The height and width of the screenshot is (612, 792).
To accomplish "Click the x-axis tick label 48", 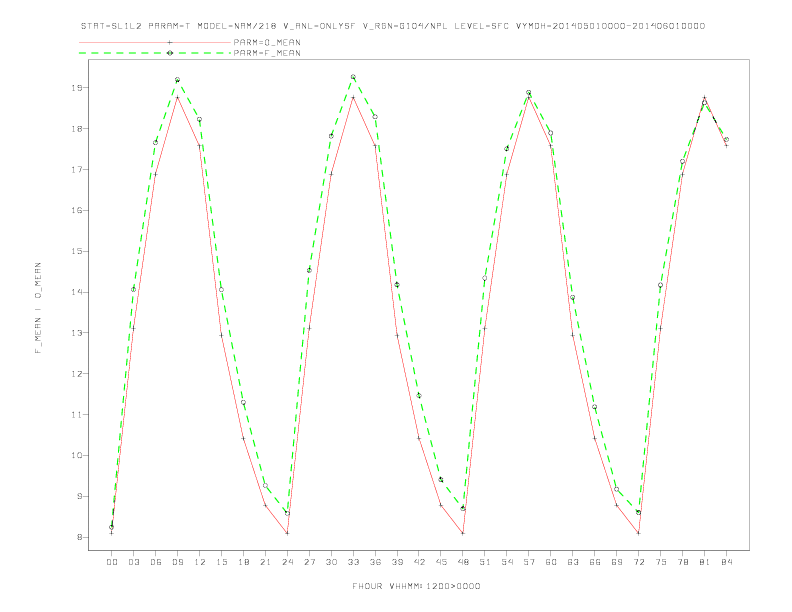I will 463,562.
